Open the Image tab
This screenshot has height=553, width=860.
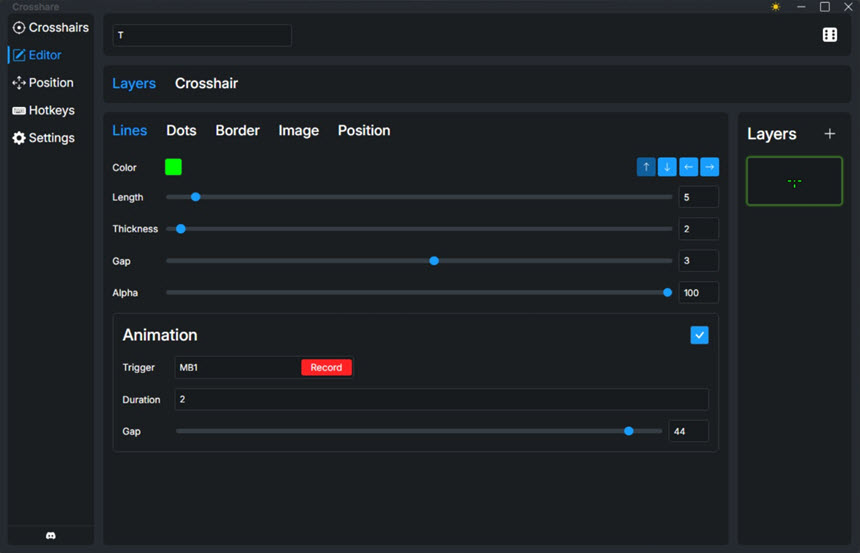(x=298, y=131)
